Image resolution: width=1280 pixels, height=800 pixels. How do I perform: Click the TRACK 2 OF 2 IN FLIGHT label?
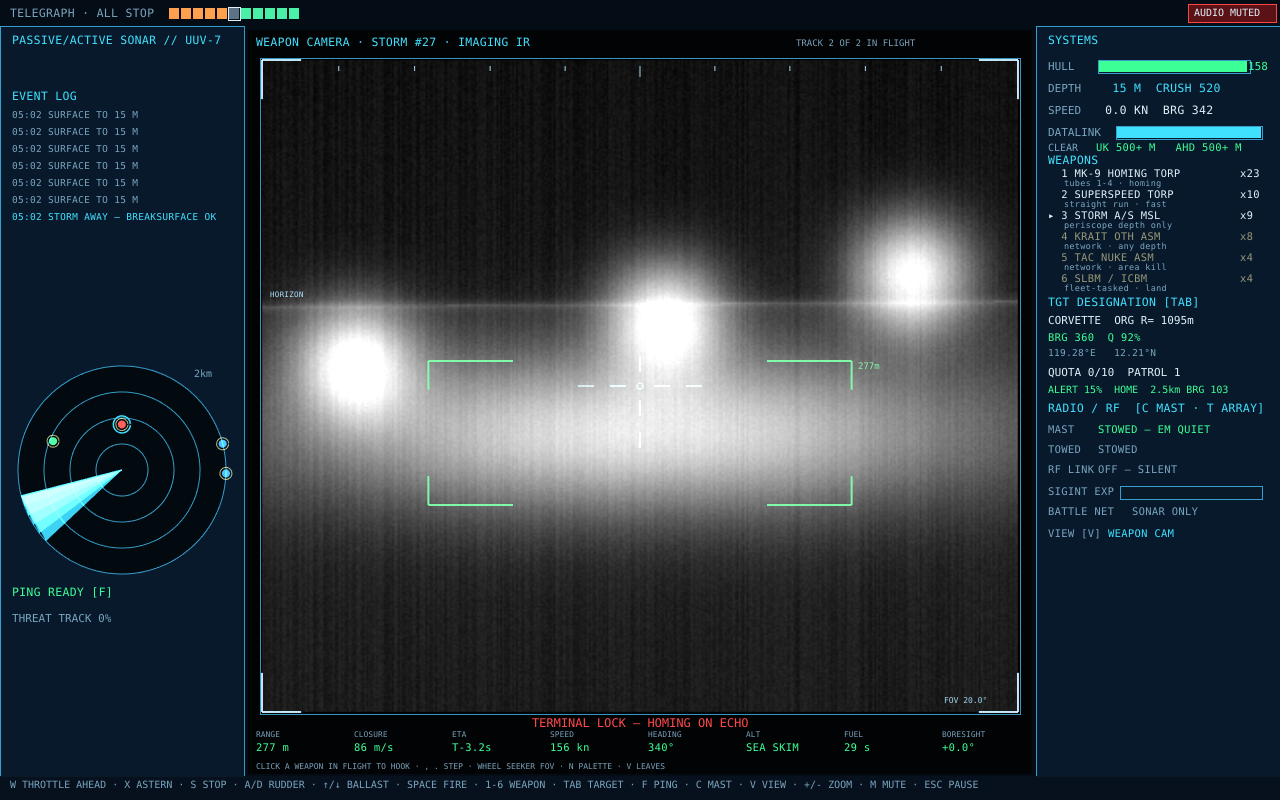coord(855,43)
